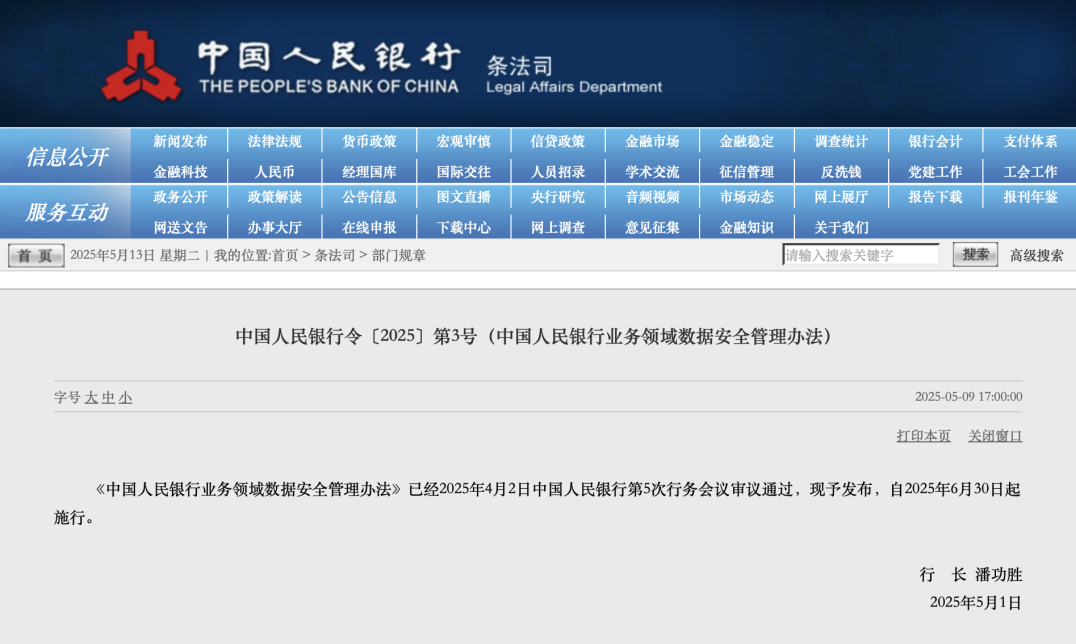1076x644 pixels.
Task: Select 支付体系 in navigation
Action: click(1030, 142)
